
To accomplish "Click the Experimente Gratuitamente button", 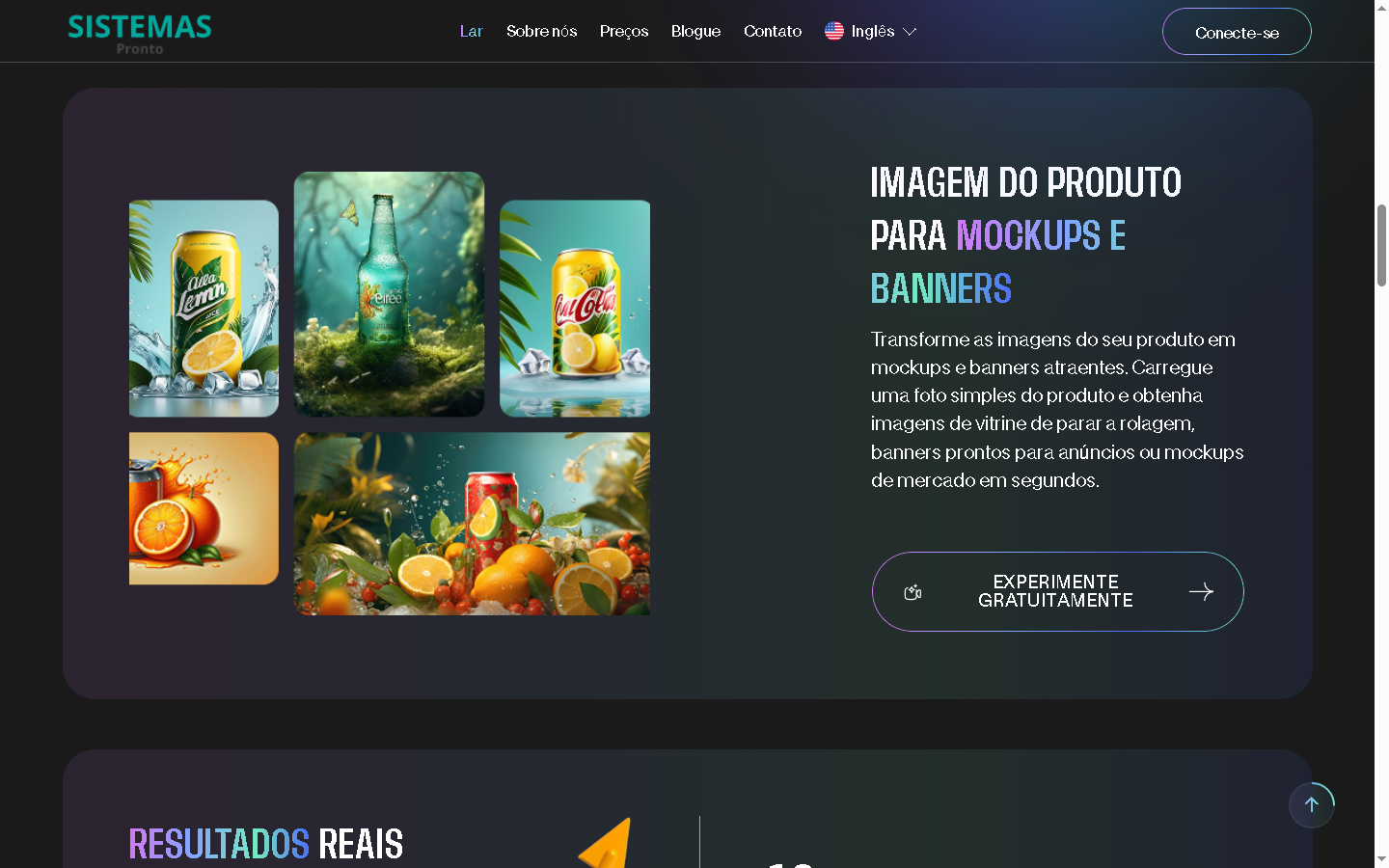I will click(x=1057, y=591).
